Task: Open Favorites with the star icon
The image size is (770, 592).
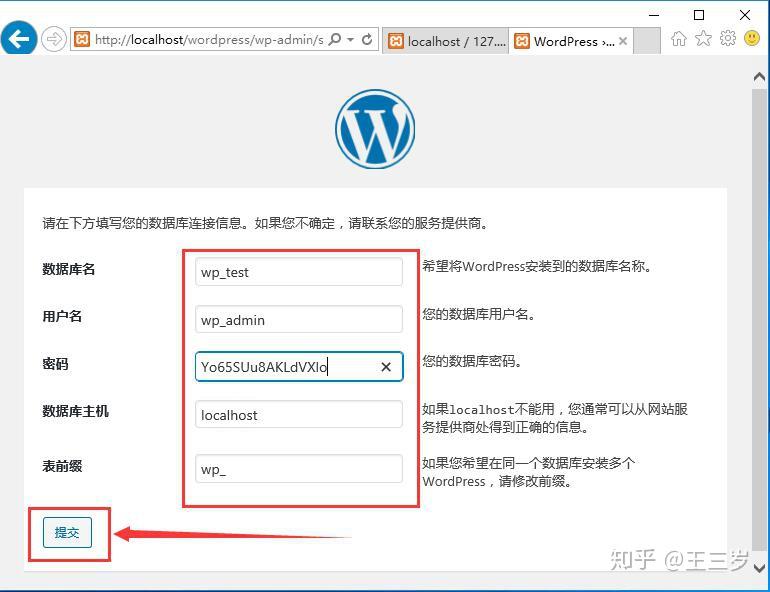Action: (703, 38)
